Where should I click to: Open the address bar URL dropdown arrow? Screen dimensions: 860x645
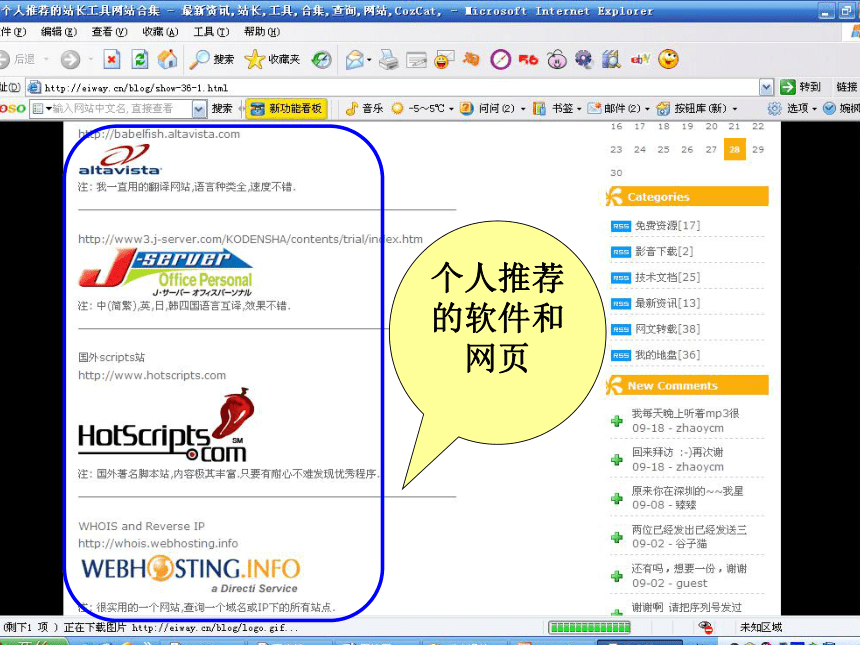[766, 87]
